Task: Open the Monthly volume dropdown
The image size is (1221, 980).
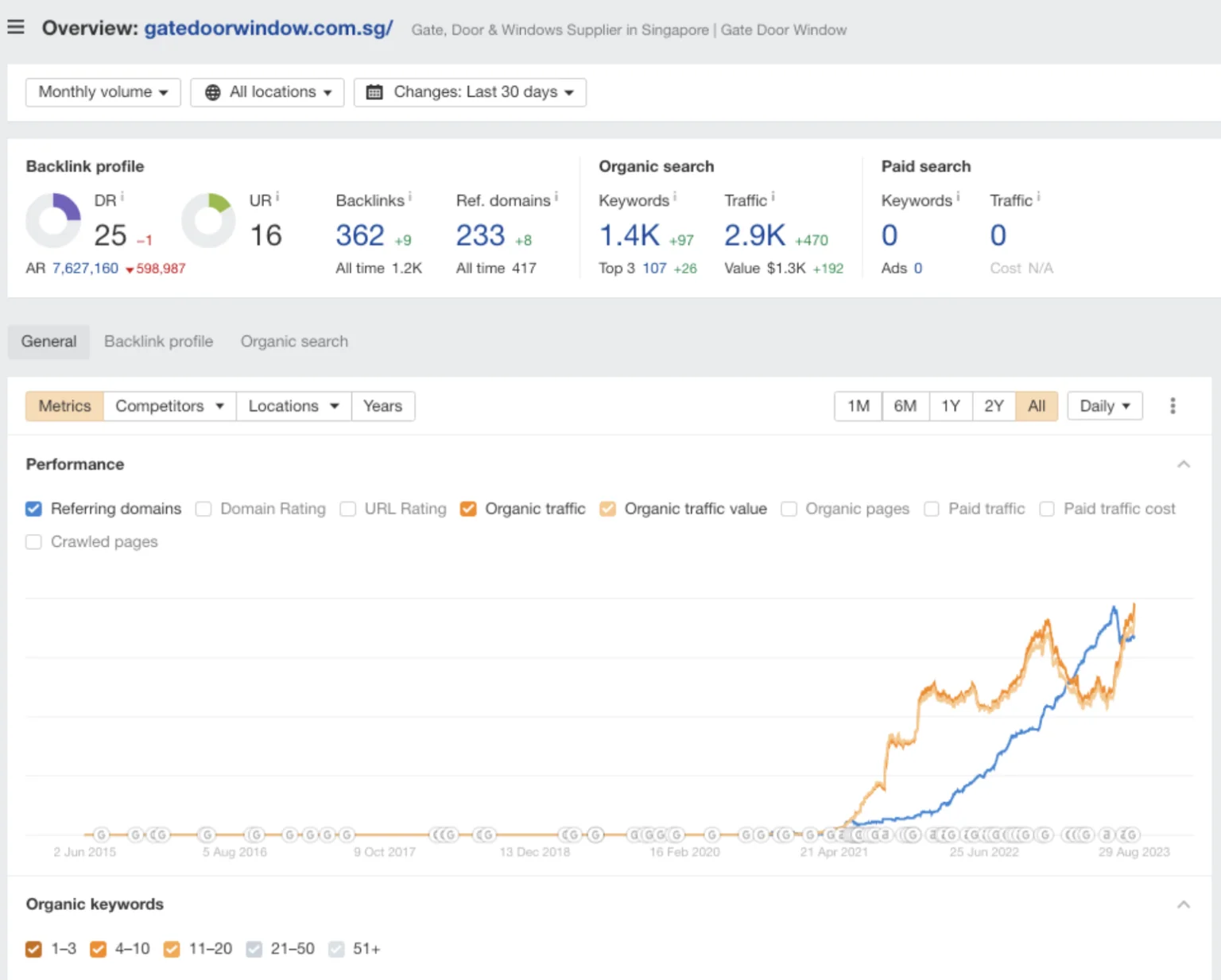Action: [x=103, y=92]
